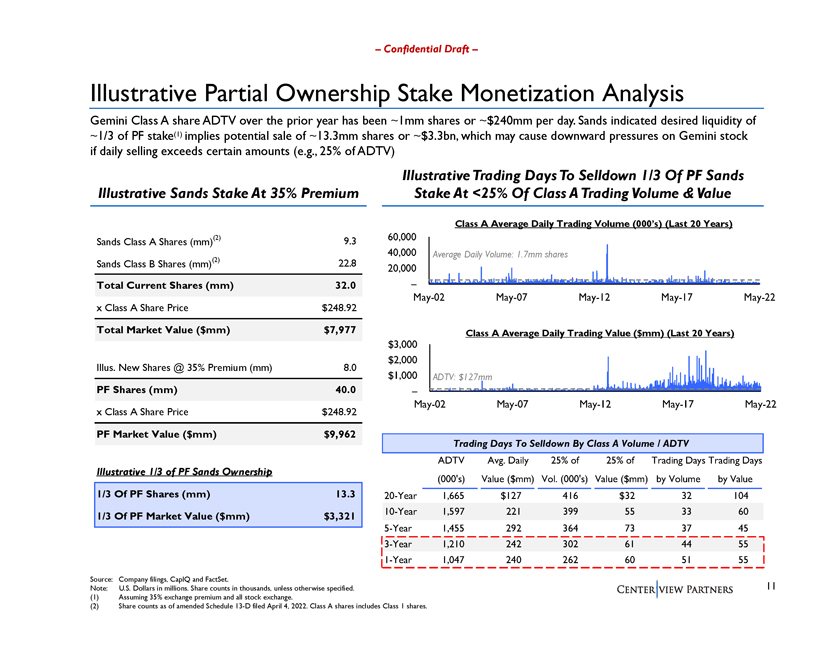Viewport: 840px width, 649px height.
Task: Select the 'Total Market Value ($mm)' label
Action: 163,330
